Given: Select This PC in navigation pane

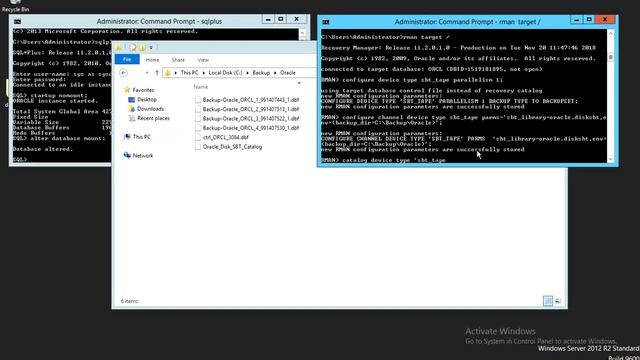Looking at the screenshot, I should coord(142,137).
